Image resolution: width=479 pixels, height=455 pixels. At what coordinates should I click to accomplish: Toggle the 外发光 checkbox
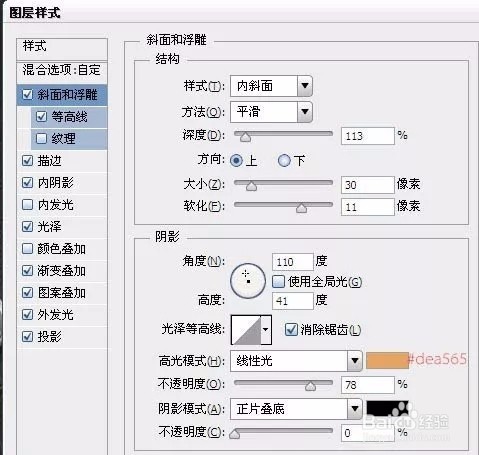tap(27, 315)
